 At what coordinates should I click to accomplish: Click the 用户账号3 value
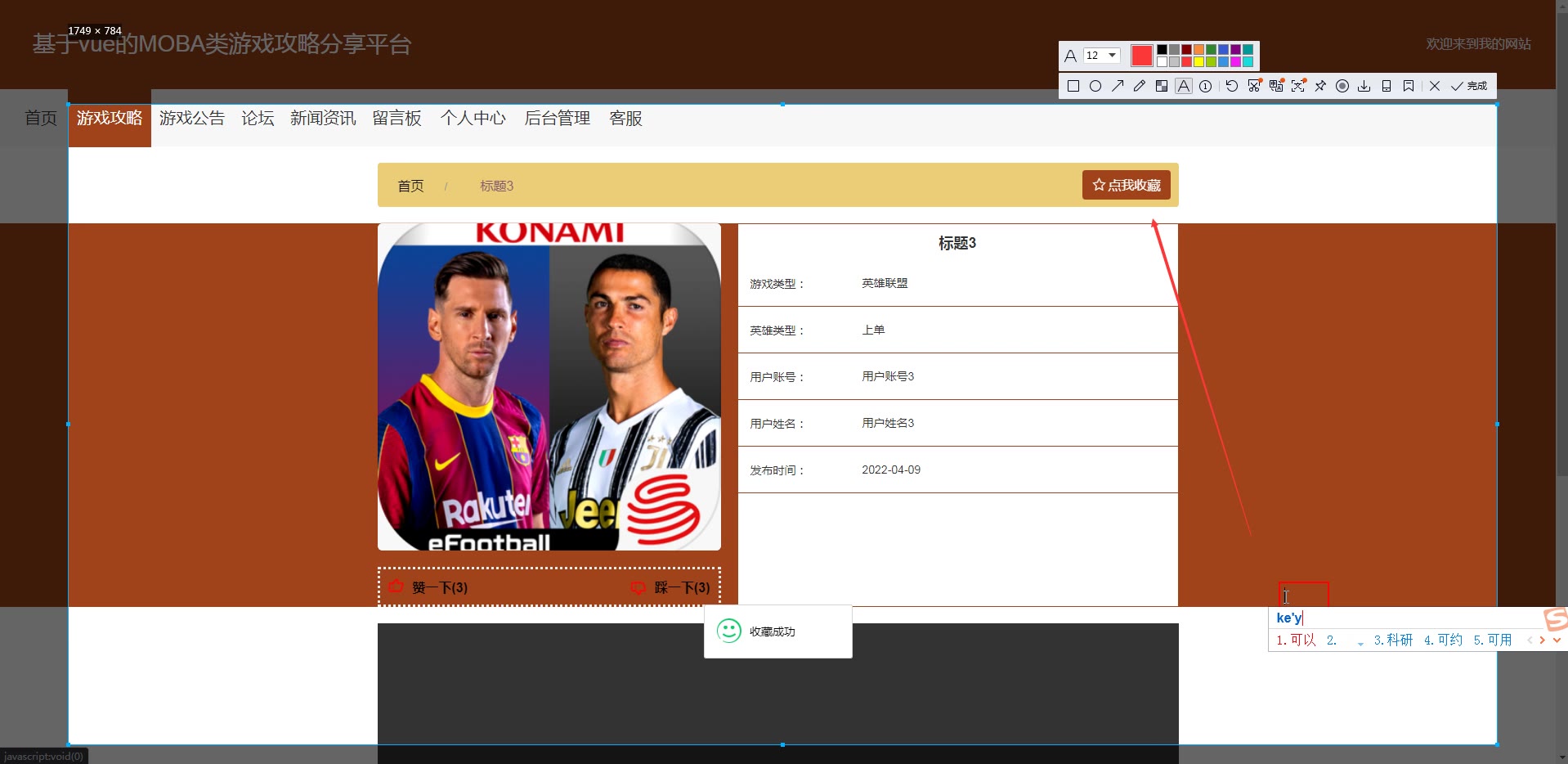pos(888,376)
